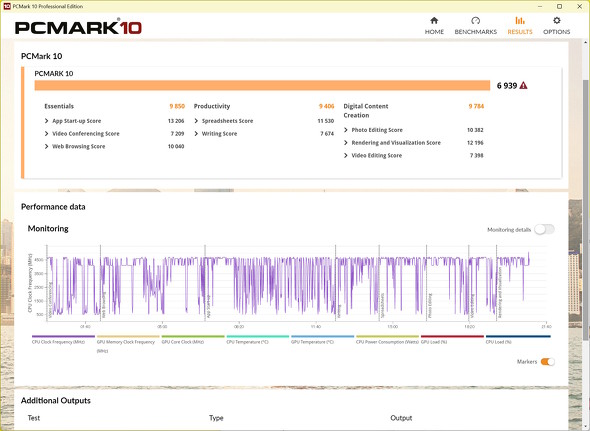The height and width of the screenshot is (431, 590).
Task: Click the Rendering and Visualization chart marker
Action: click(x=500, y=293)
